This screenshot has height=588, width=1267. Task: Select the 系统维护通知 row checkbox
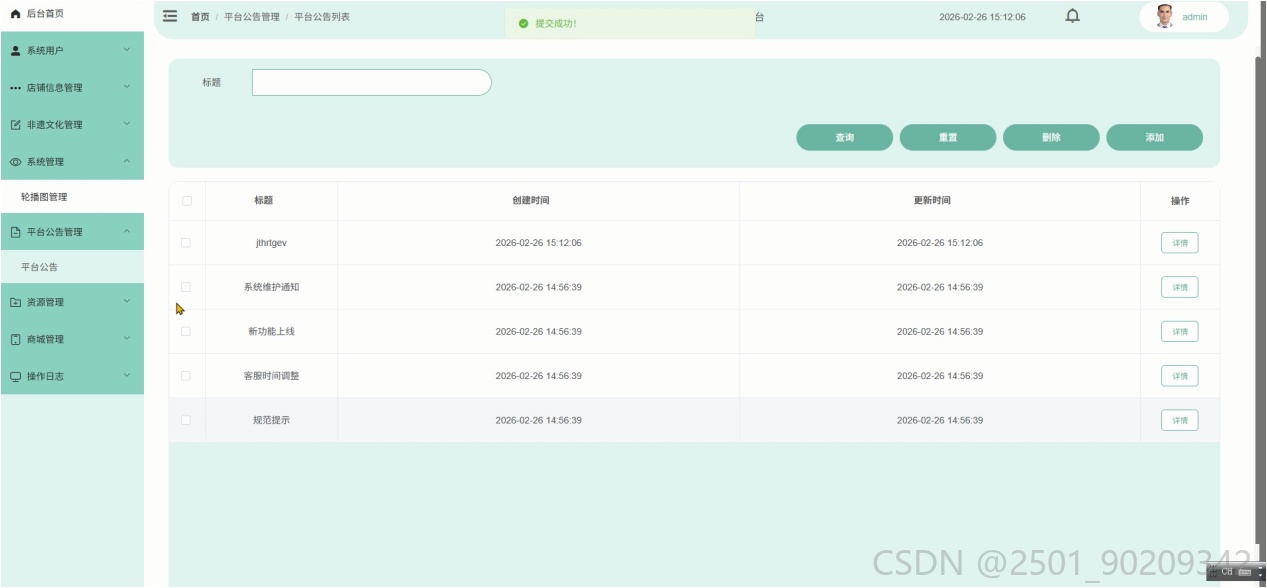(x=186, y=287)
